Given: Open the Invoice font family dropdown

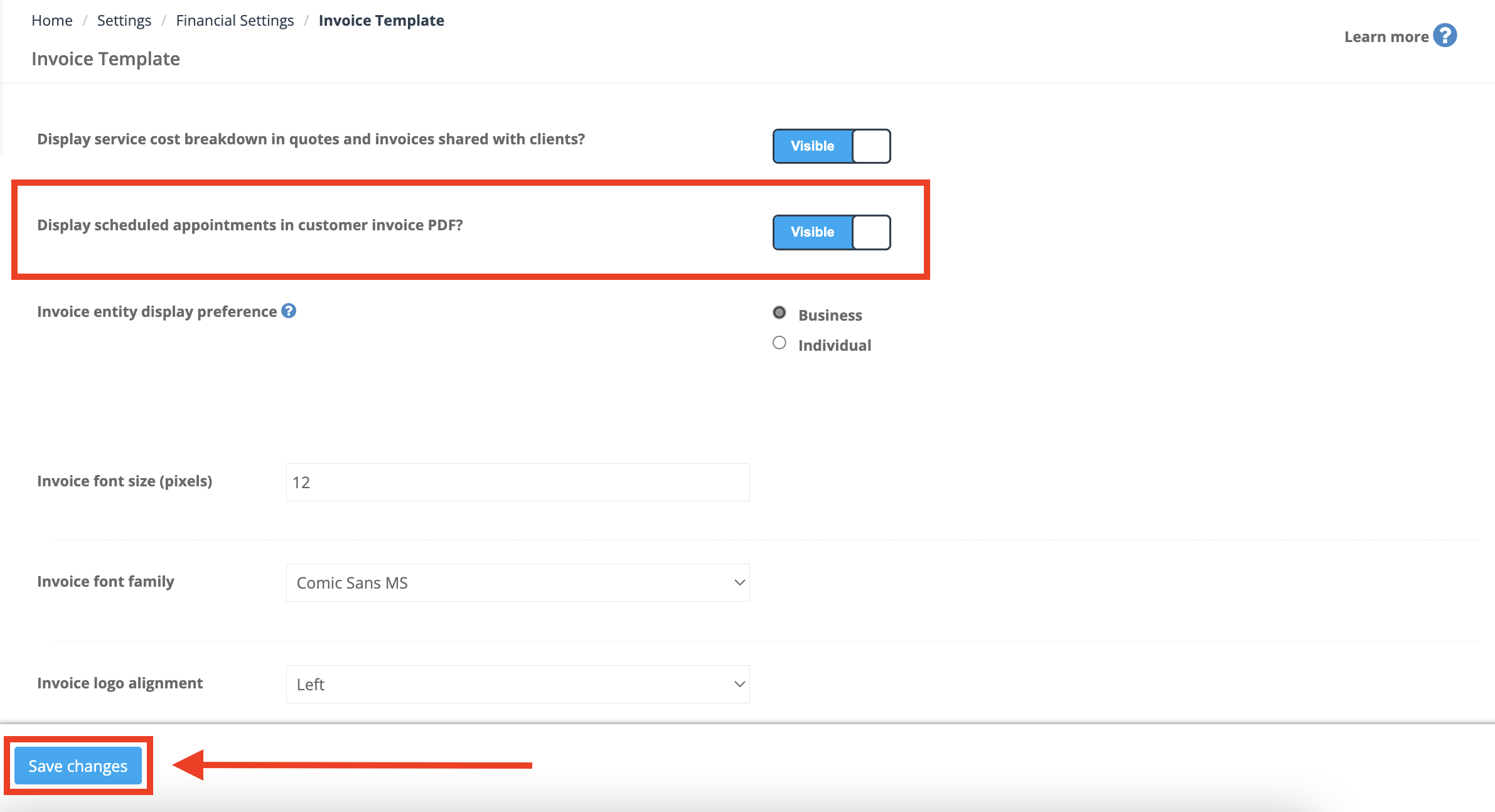Looking at the screenshot, I should 518,583.
